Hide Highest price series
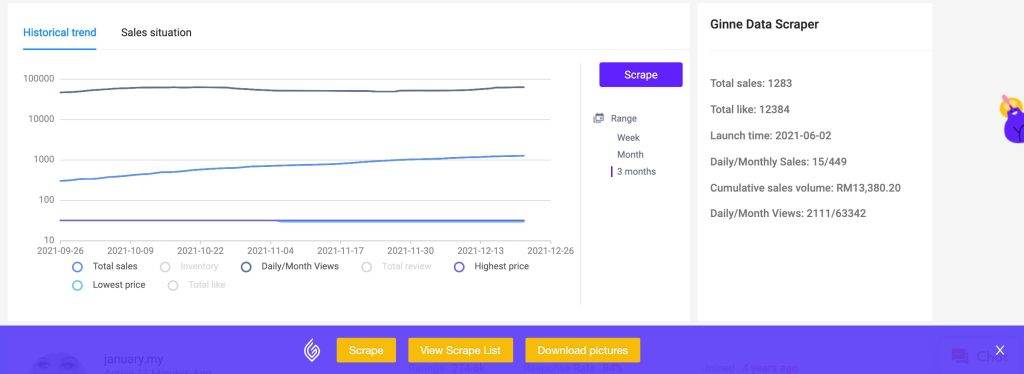 pos(459,267)
